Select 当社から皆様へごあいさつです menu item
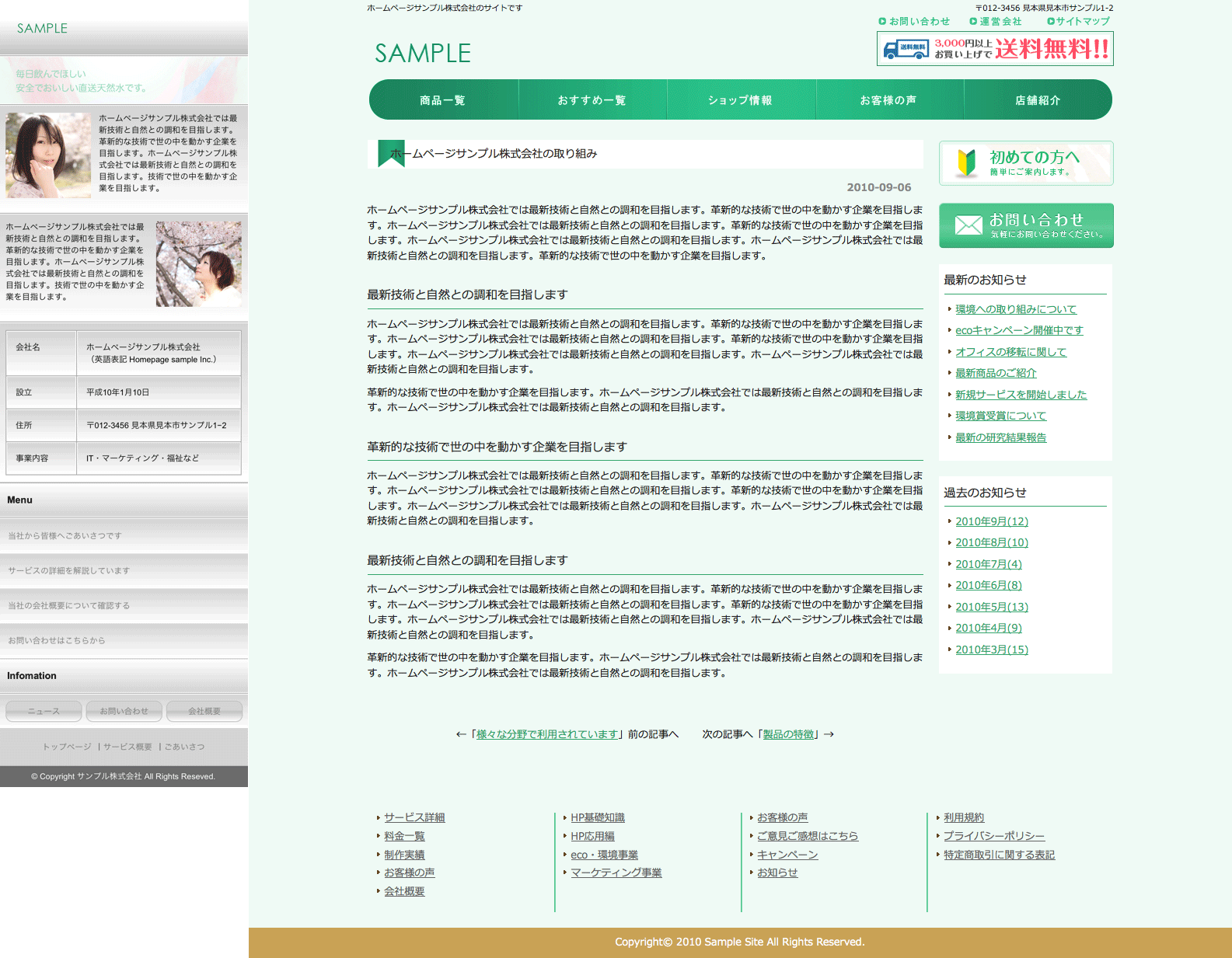The width and height of the screenshot is (1232, 958). click(x=65, y=536)
